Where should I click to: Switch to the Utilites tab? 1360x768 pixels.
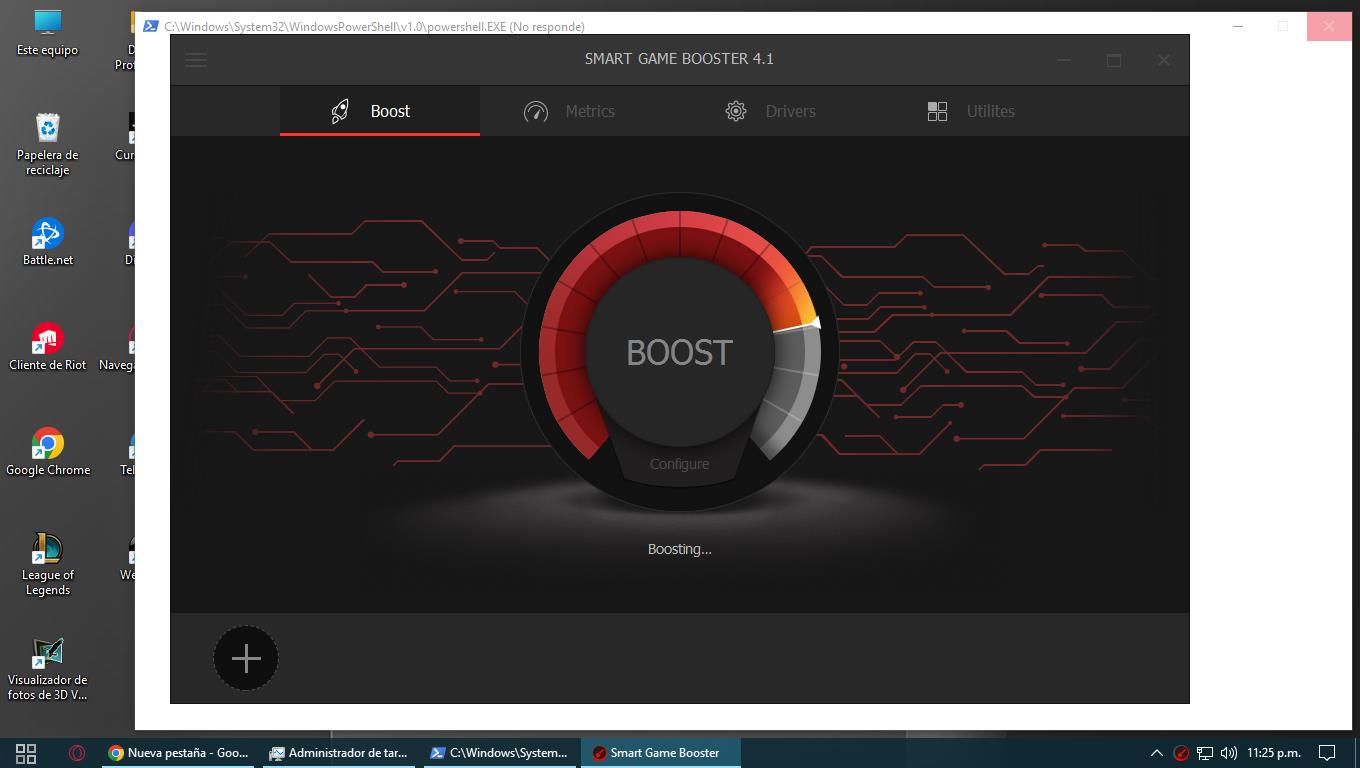(x=990, y=111)
